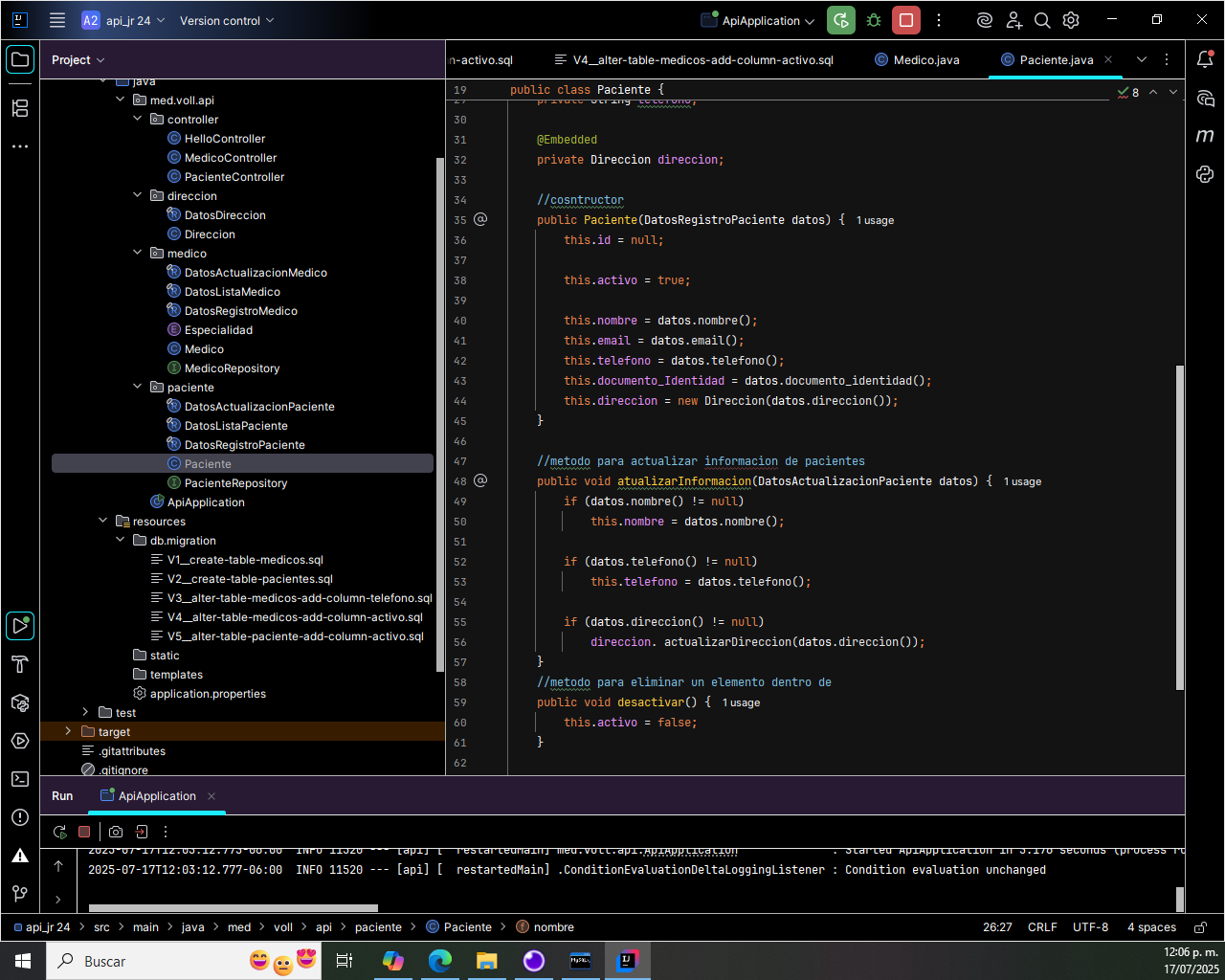Viewport: 1225px width, 980px height.
Task: Click the 4 spaces indent setting
Action: coord(1151,926)
